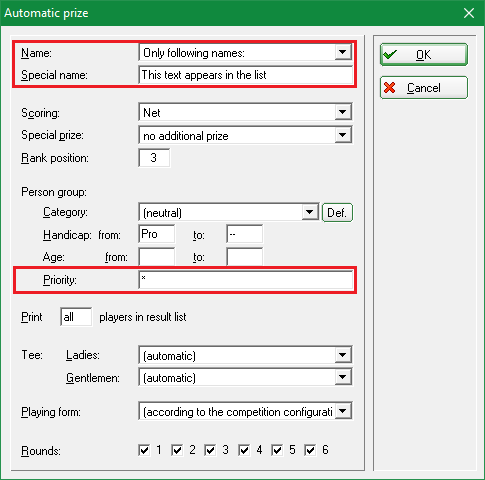Disable round 6 checkbox
The height and width of the screenshot is (480, 485).
click(x=310, y=450)
